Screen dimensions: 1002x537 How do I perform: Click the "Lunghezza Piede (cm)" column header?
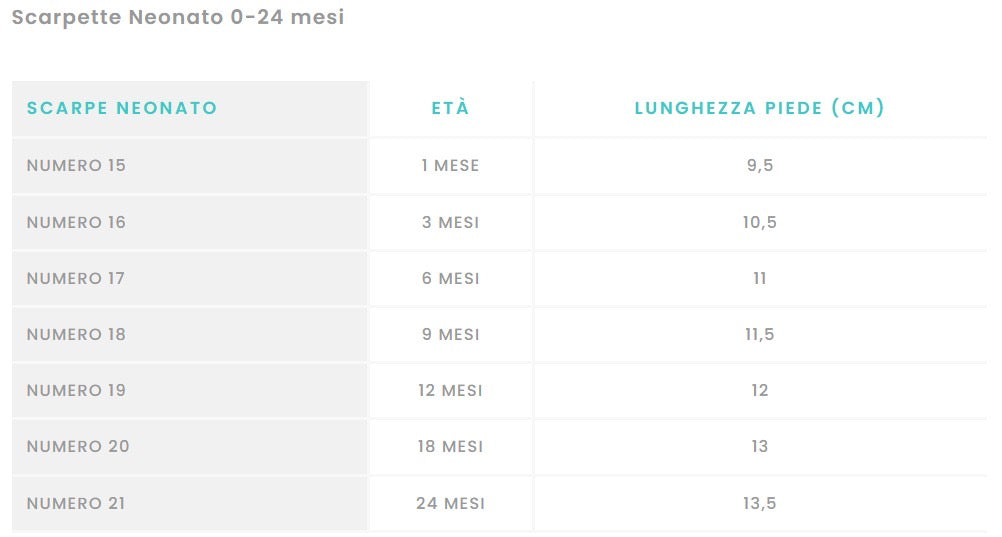(760, 108)
